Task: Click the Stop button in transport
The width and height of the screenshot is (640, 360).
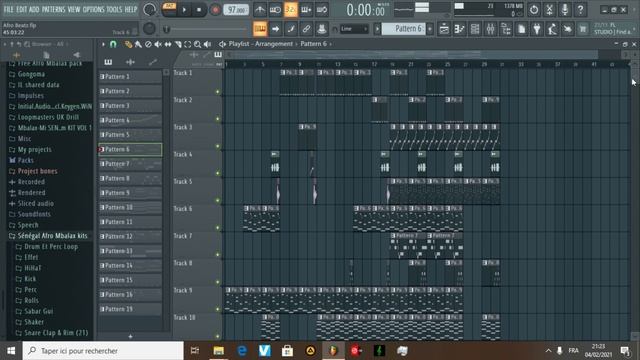Action: tap(199, 10)
